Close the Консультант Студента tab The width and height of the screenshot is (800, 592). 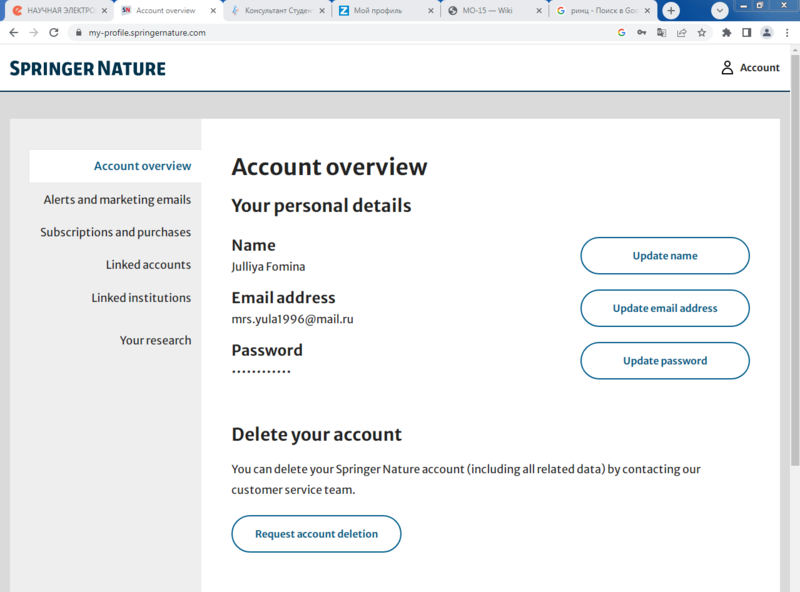point(322,10)
